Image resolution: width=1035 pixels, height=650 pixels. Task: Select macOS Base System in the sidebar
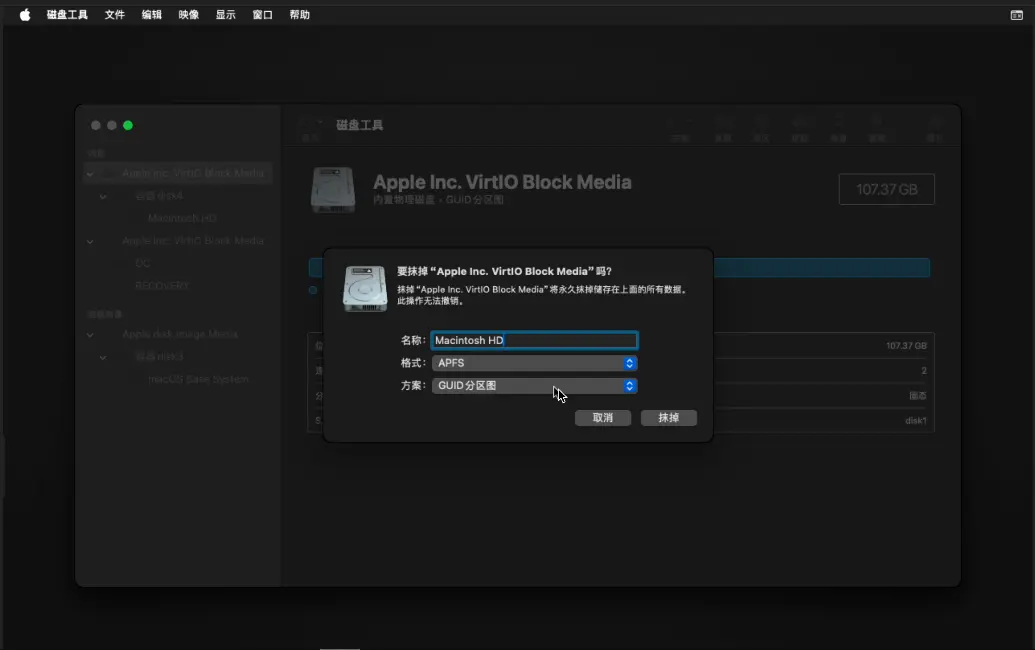click(x=198, y=379)
